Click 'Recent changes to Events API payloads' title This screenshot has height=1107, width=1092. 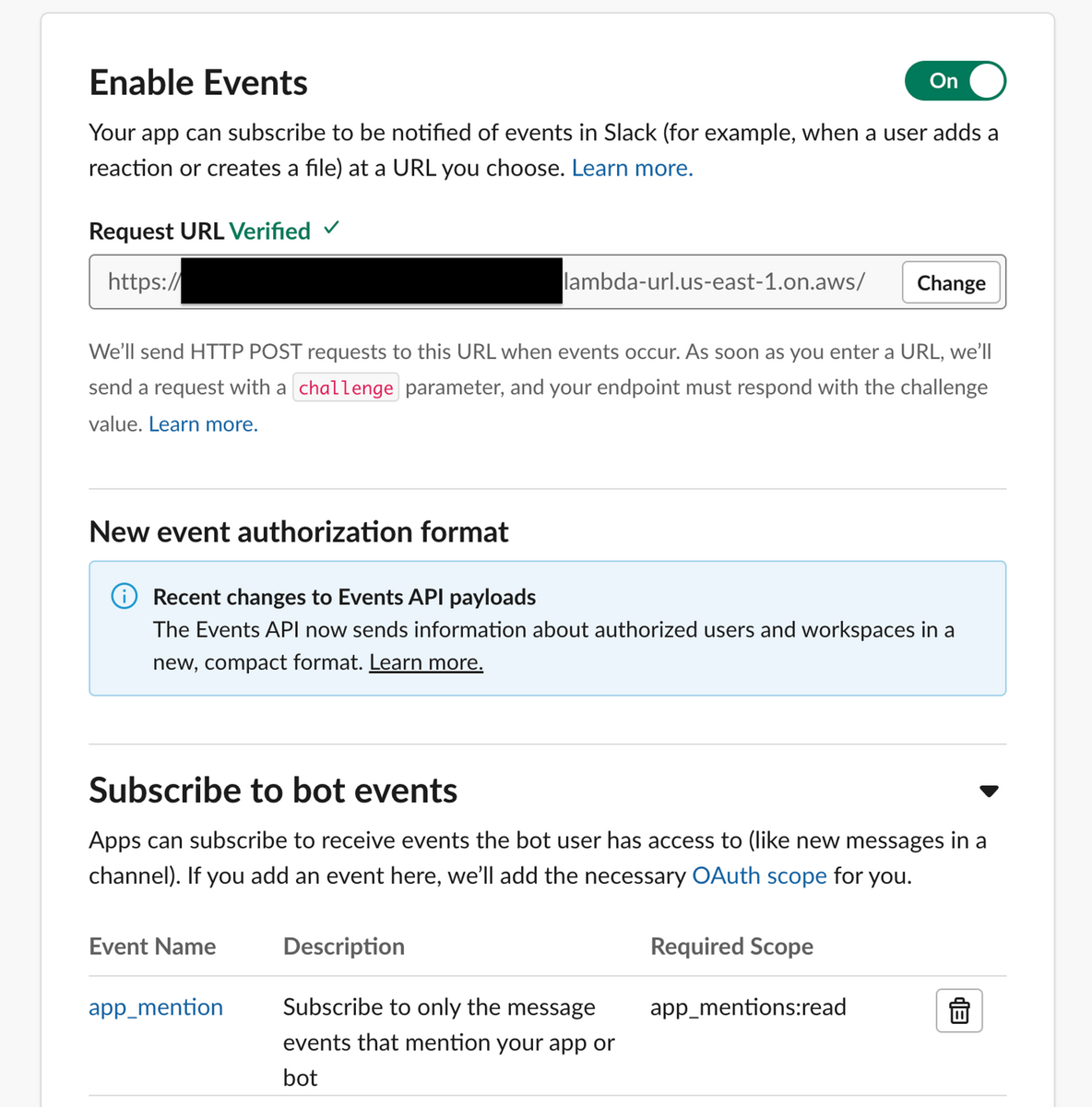point(344,597)
